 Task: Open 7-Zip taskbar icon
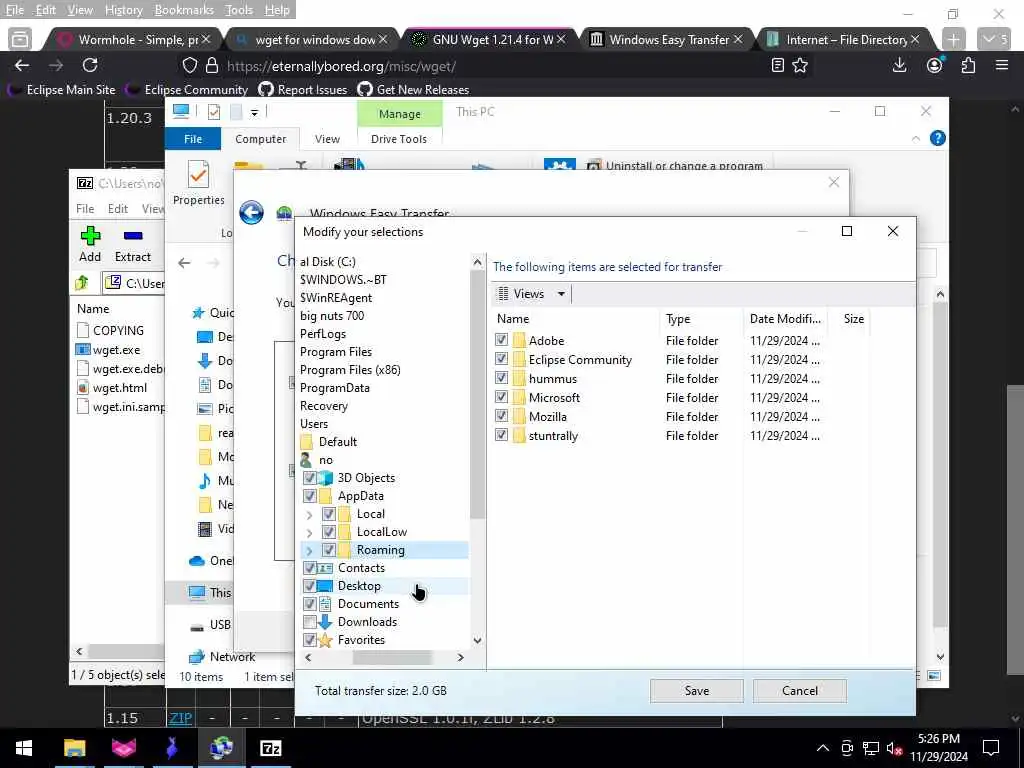click(x=270, y=748)
